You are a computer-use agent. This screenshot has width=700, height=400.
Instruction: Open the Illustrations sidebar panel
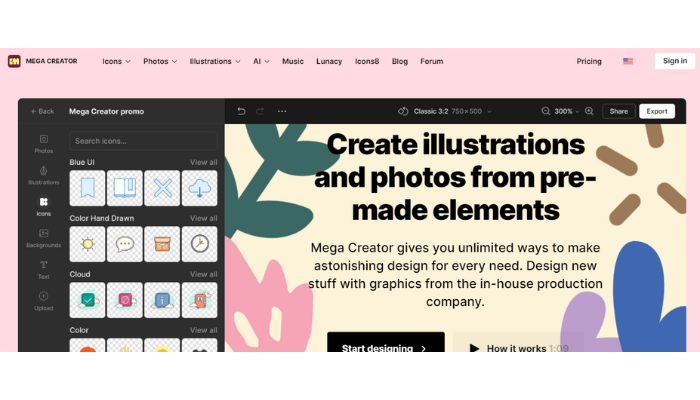44,175
